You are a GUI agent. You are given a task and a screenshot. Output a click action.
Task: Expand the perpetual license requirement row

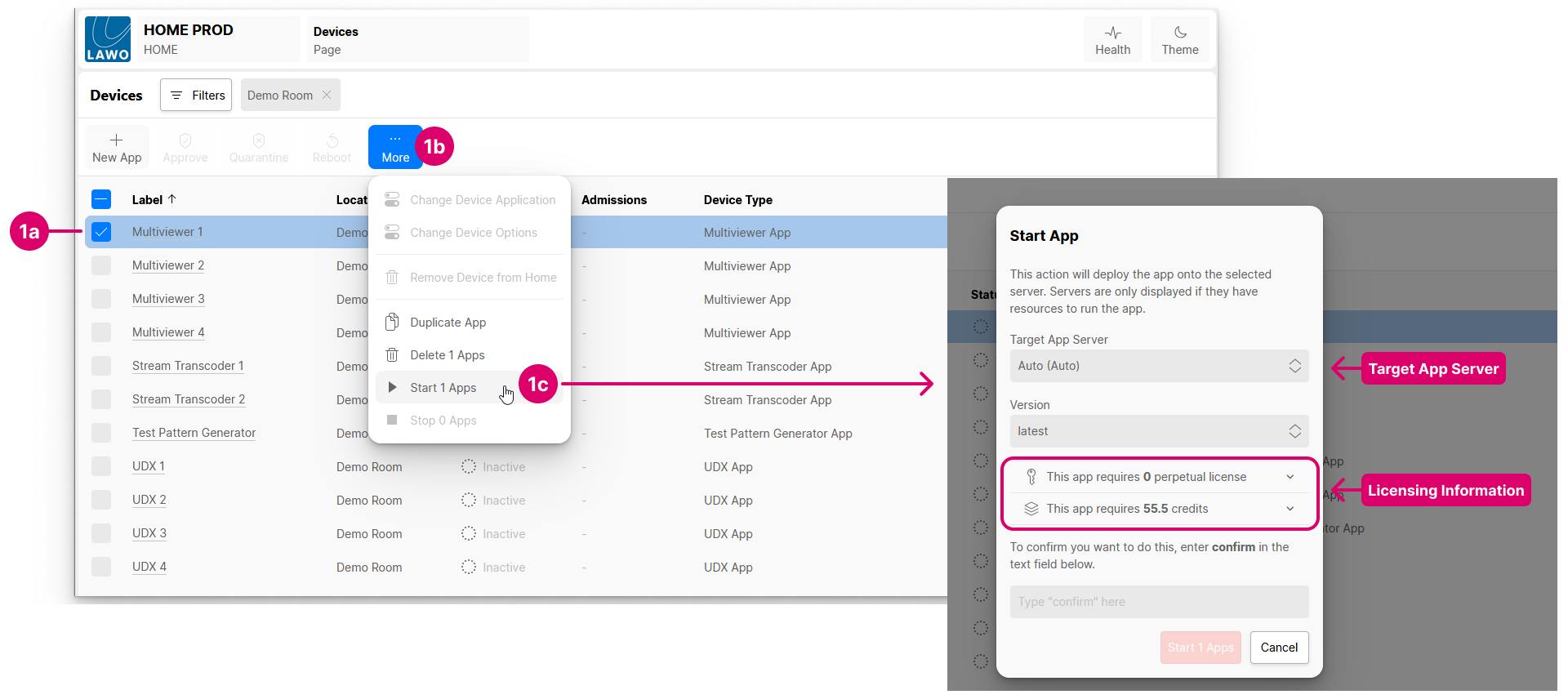[1159, 477]
